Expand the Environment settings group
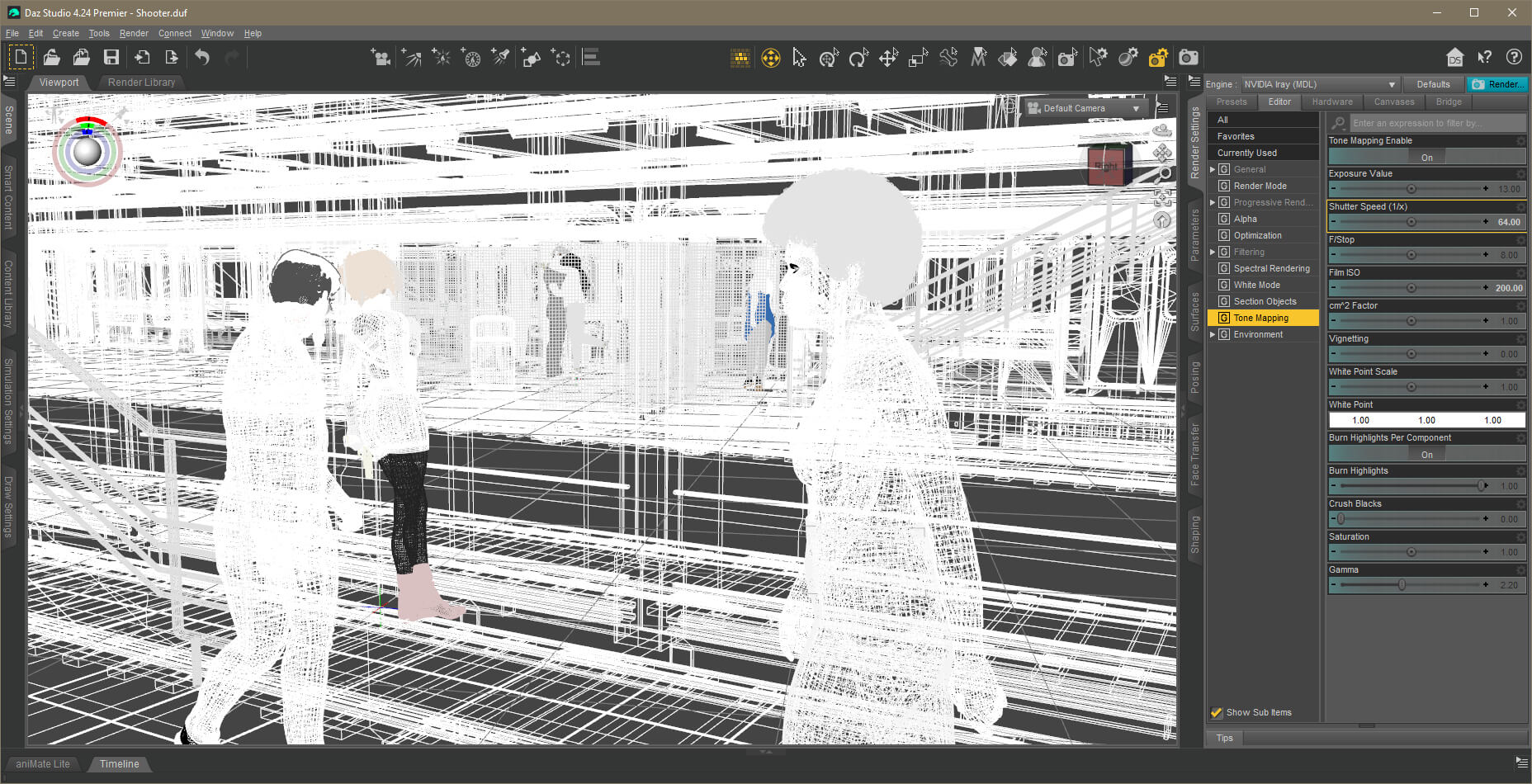 coord(1213,334)
